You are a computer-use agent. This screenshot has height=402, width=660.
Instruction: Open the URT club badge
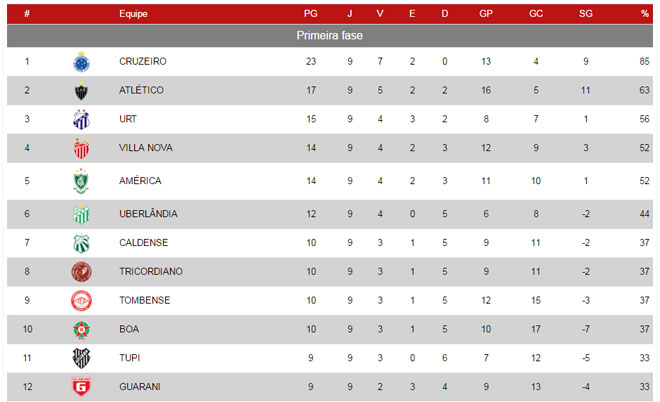pos(81,120)
